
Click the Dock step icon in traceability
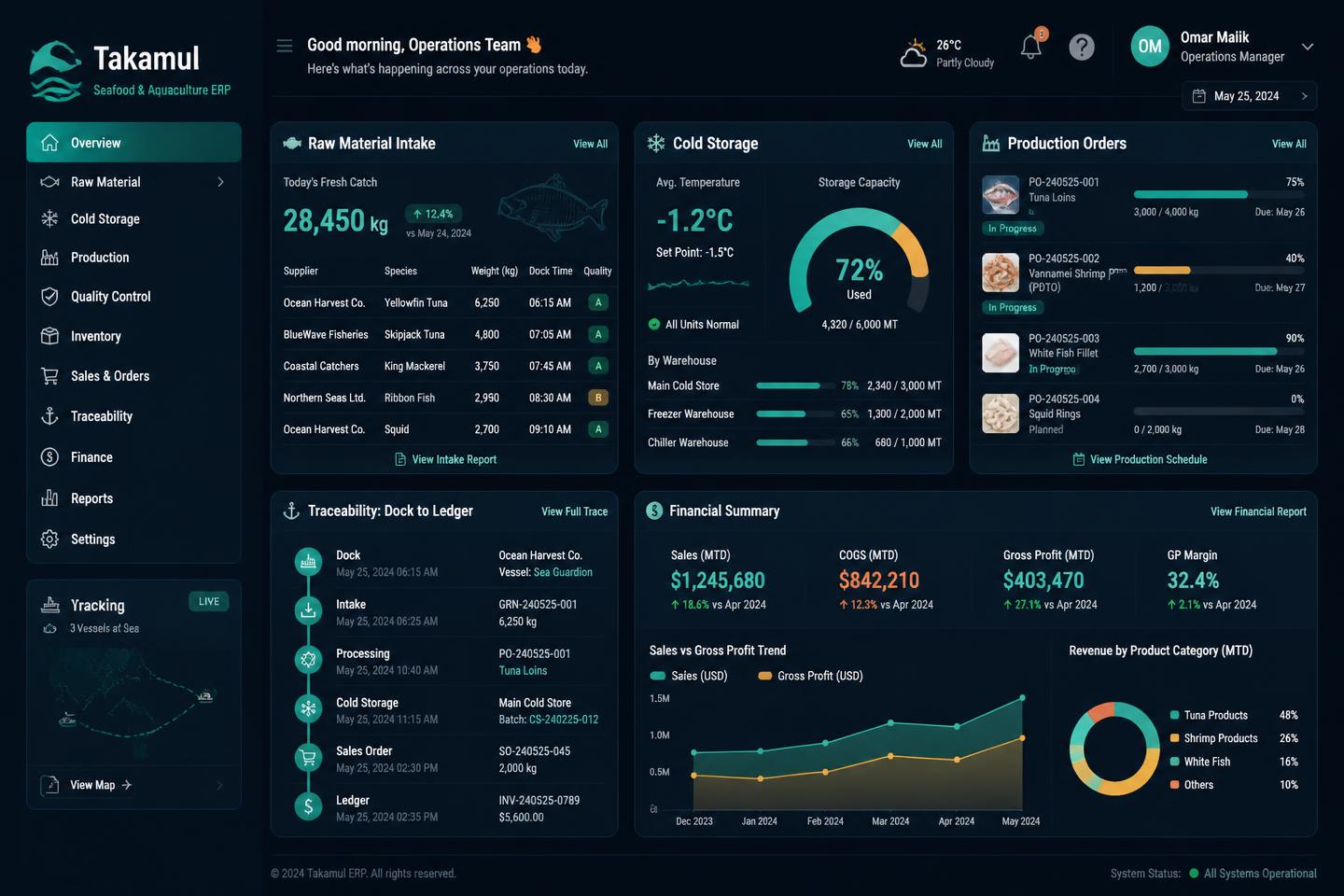tap(308, 562)
